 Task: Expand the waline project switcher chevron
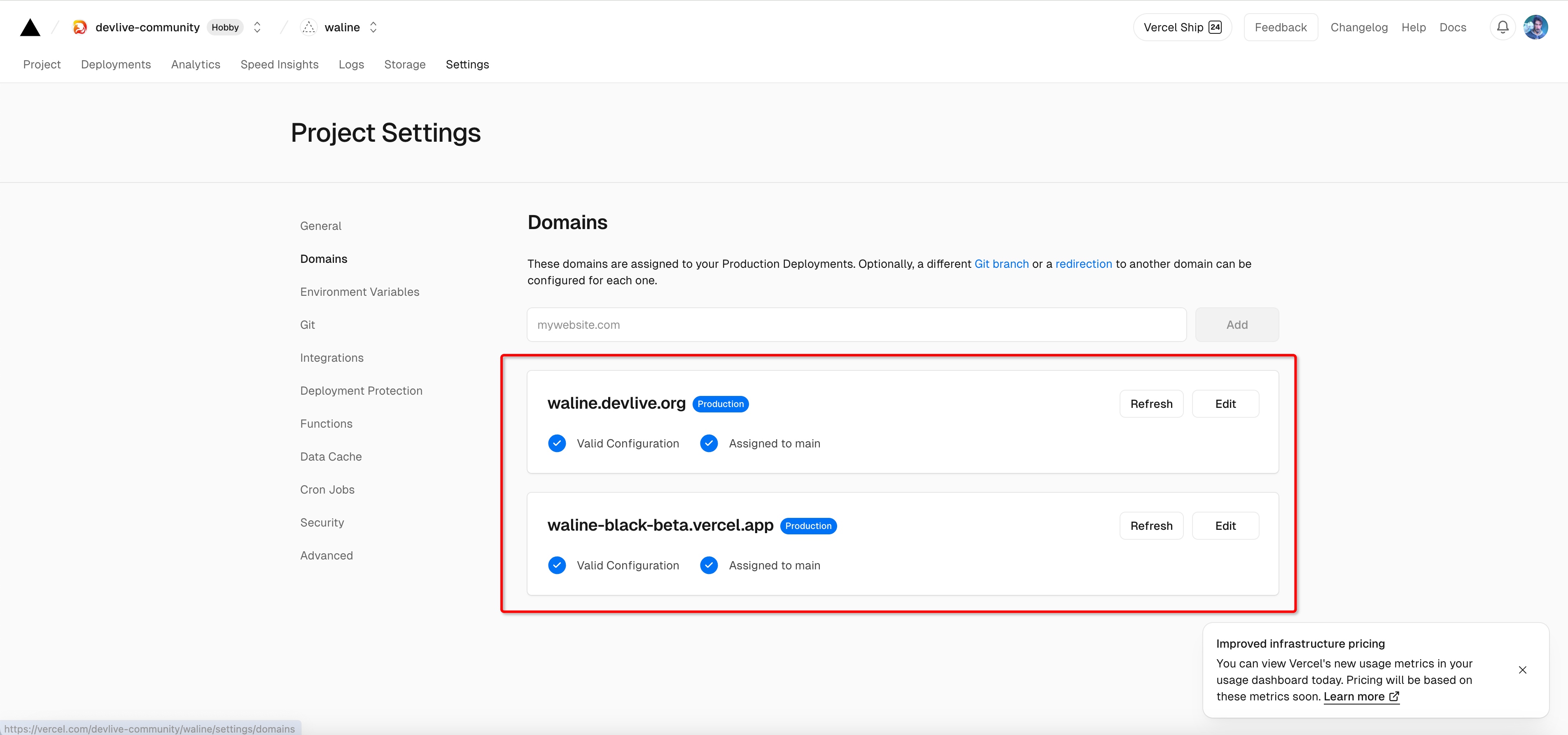[x=374, y=28]
